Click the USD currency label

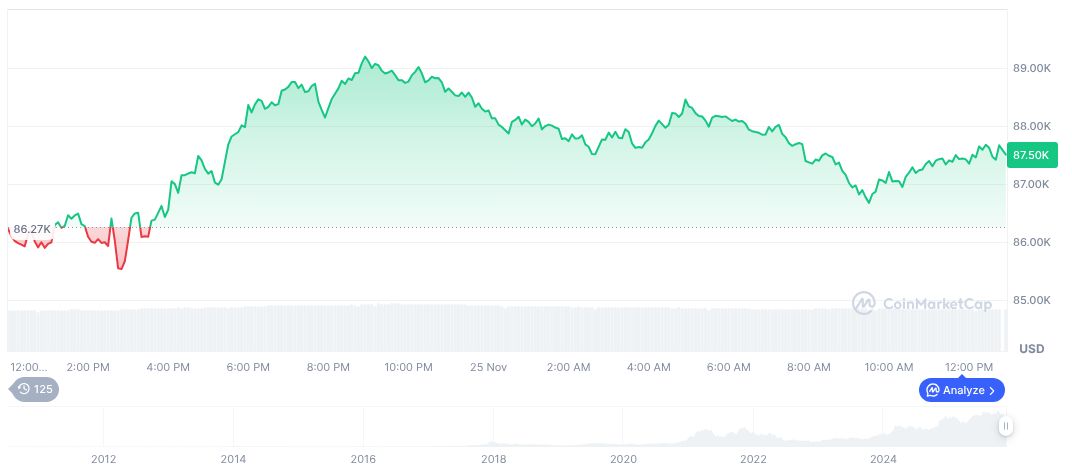click(1031, 349)
